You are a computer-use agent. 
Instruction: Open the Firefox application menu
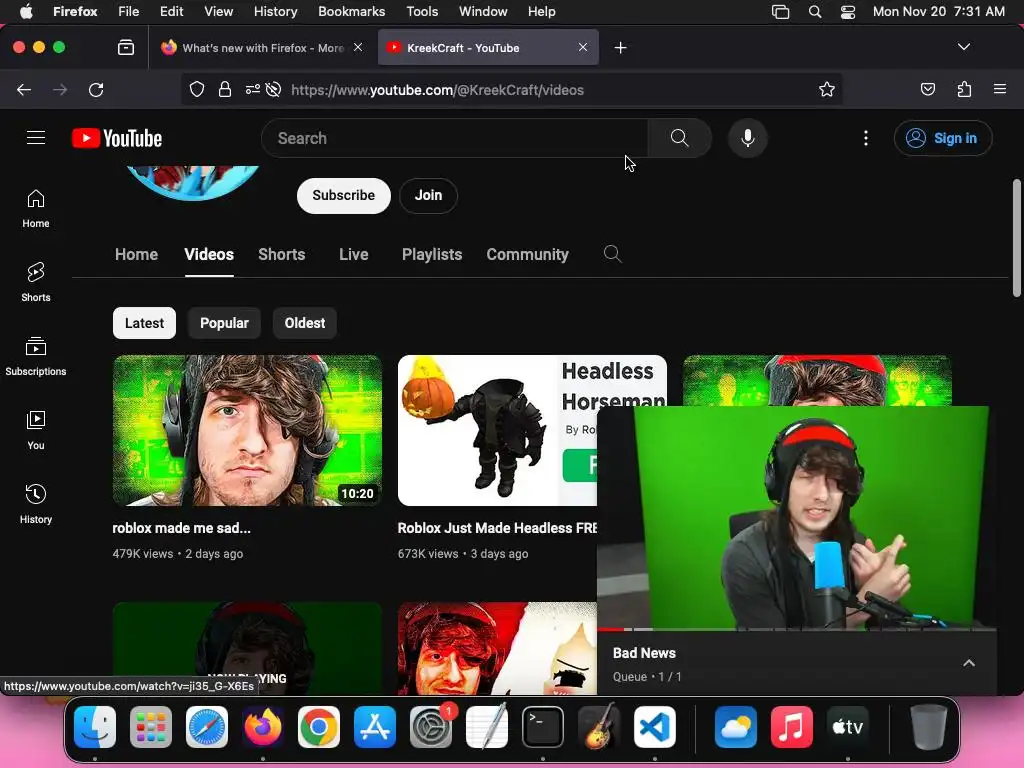point(1000,89)
